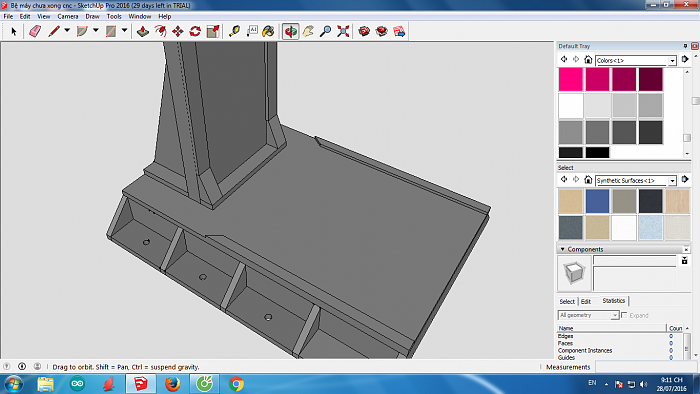This screenshot has width=700, height=394.
Task: Activate the Pan hand tool
Action: 308,31
